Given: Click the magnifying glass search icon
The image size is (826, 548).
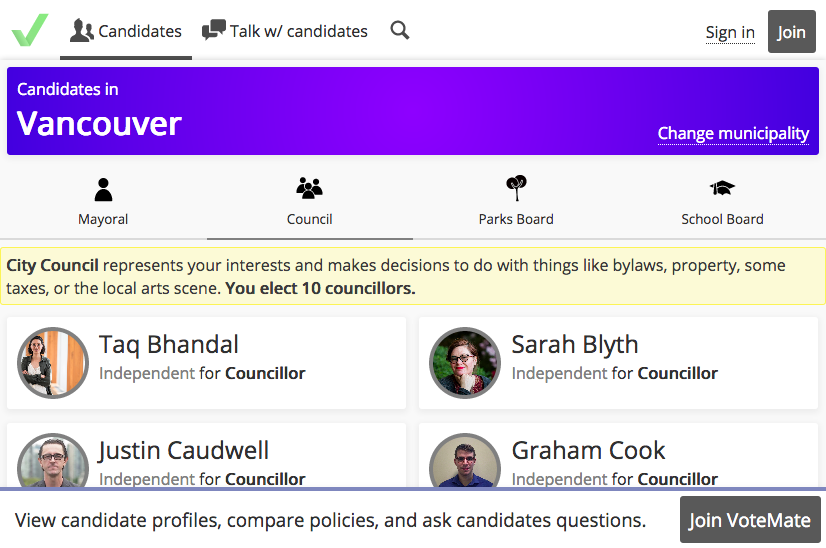Looking at the screenshot, I should 400,31.
